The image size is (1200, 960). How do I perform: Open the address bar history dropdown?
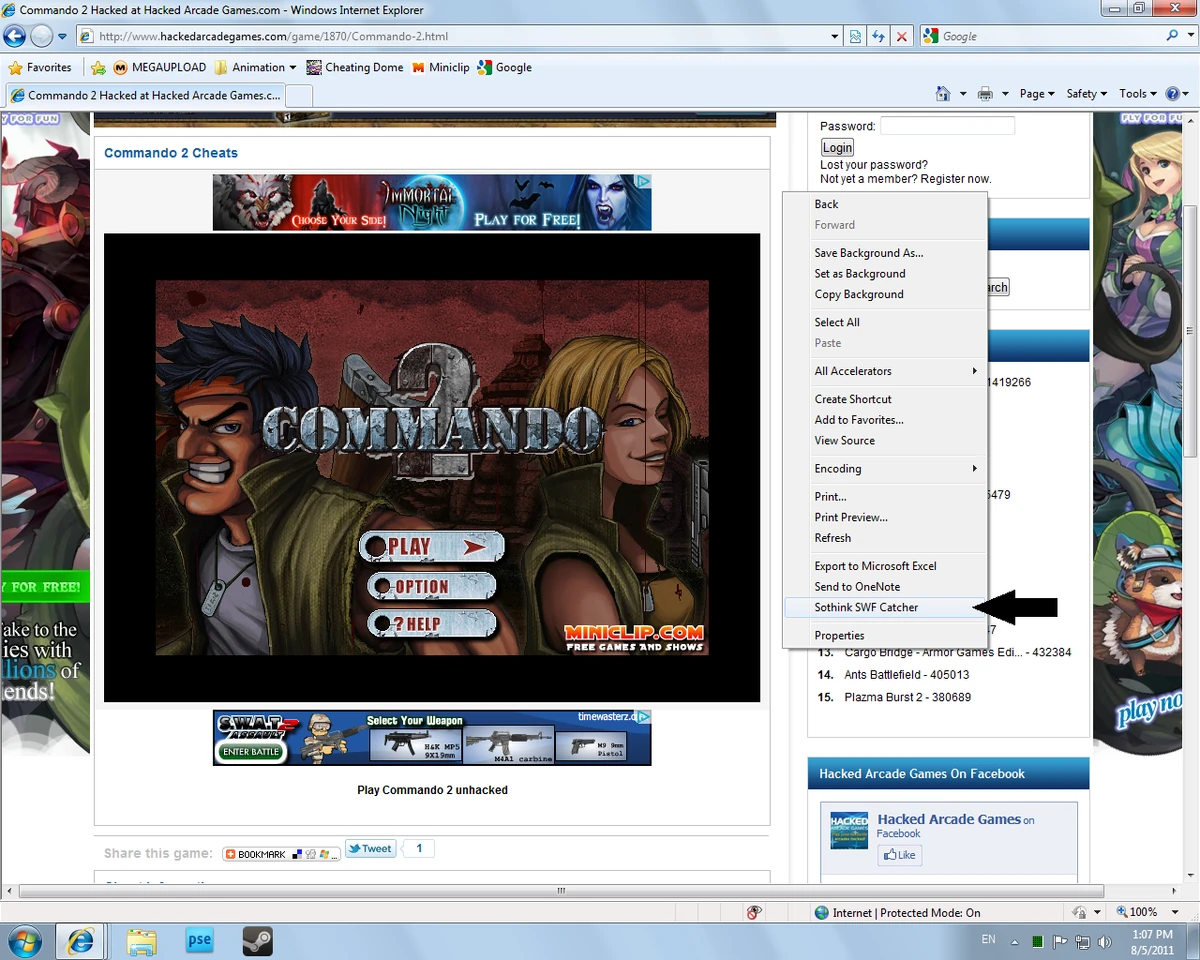835,36
